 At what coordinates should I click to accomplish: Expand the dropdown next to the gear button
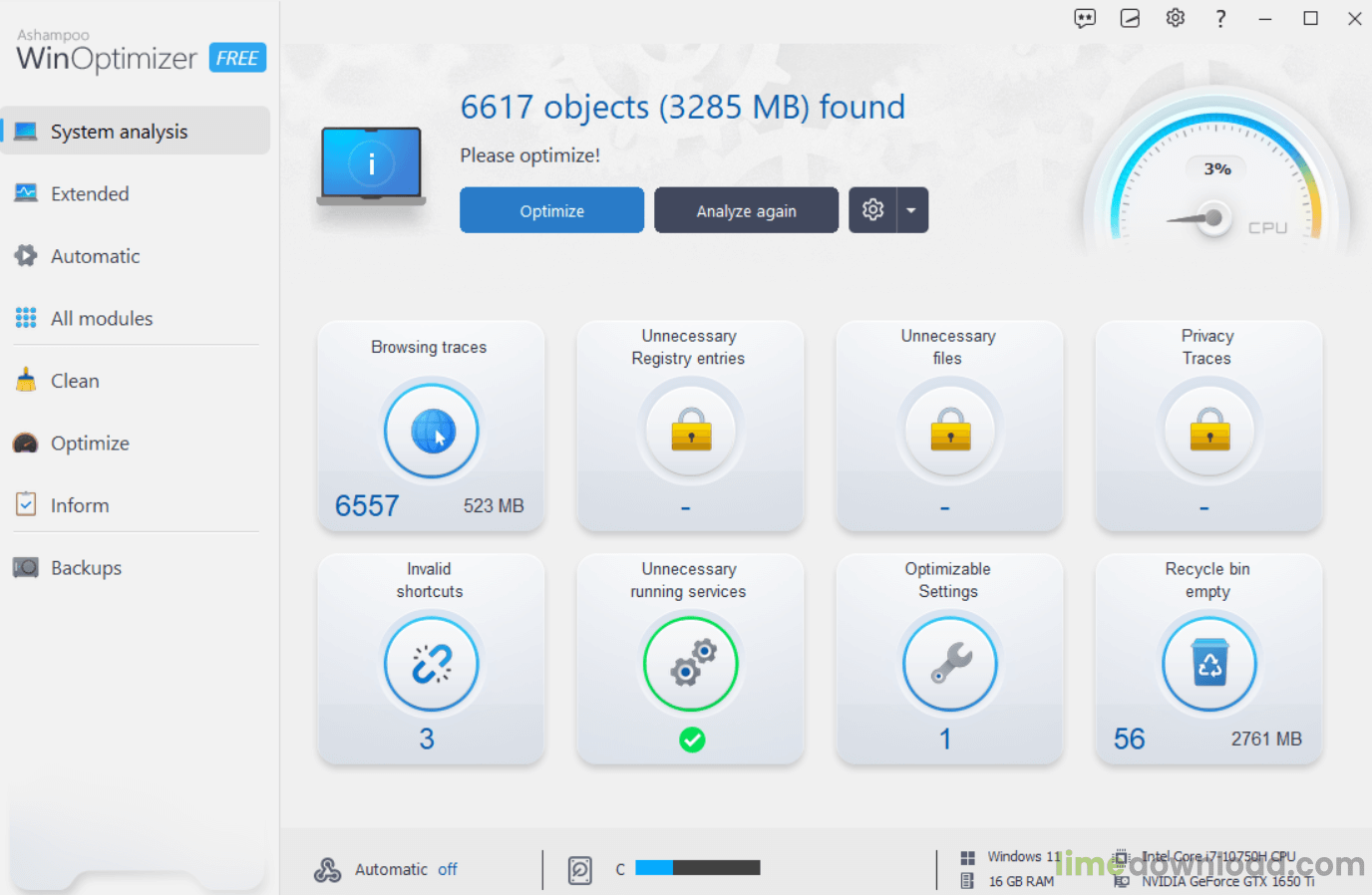click(x=911, y=210)
